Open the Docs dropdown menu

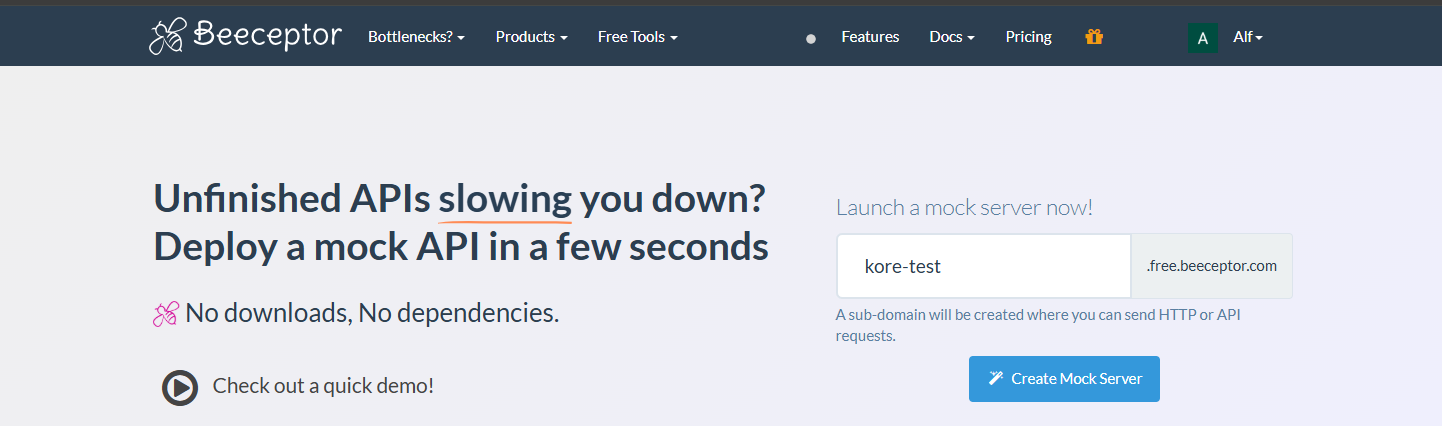click(x=951, y=37)
